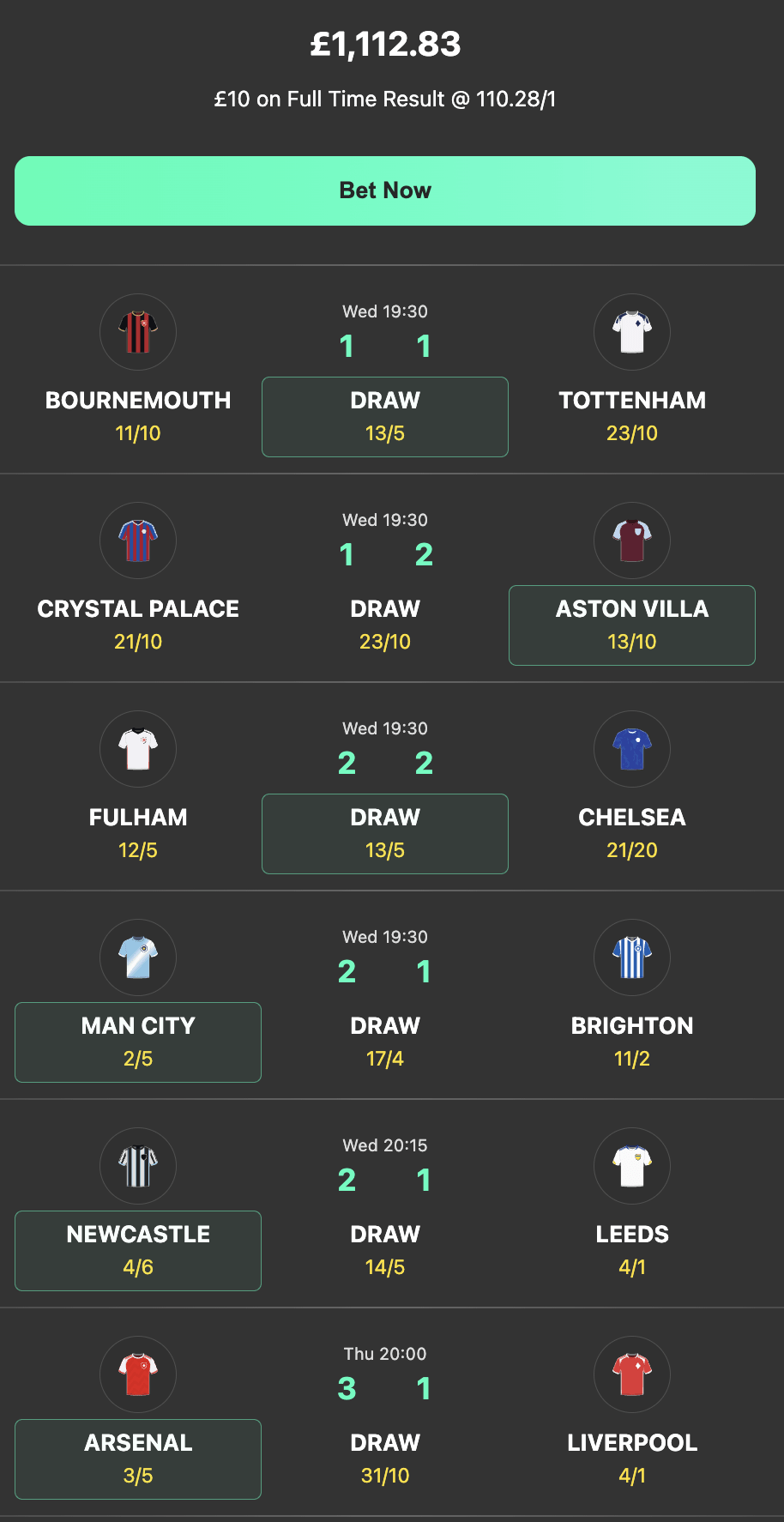This screenshot has width=784, height=1522.
Task: Toggle off the Aston Villa 13/10 selection
Action: tap(632, 625)
